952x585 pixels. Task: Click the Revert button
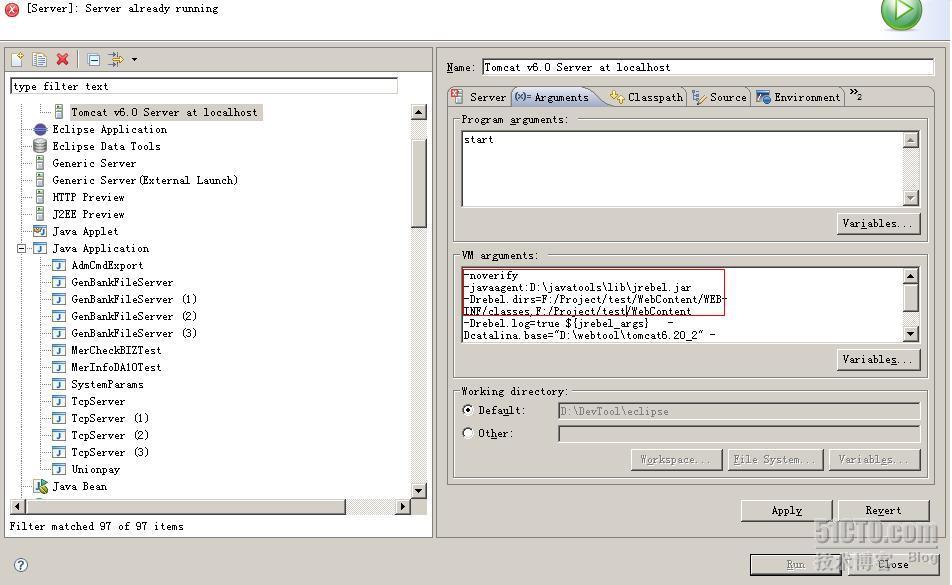[883, 510]
